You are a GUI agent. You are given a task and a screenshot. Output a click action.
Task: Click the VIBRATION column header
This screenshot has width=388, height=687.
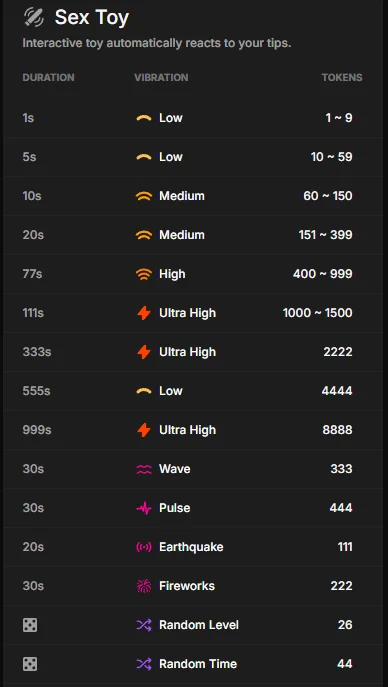click(161, 78)
